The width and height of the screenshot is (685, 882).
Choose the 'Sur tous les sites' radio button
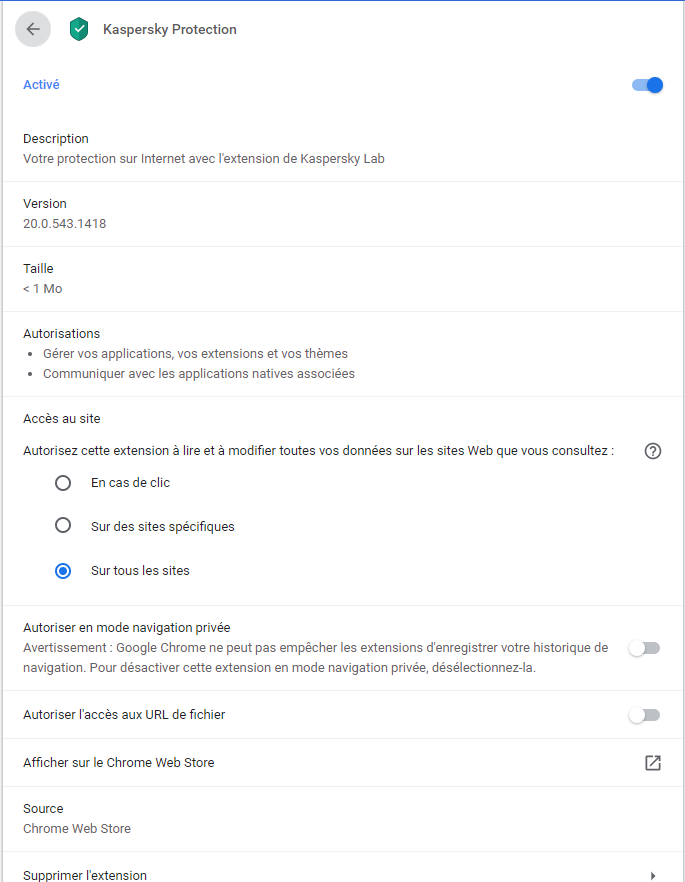click(63, 571)
